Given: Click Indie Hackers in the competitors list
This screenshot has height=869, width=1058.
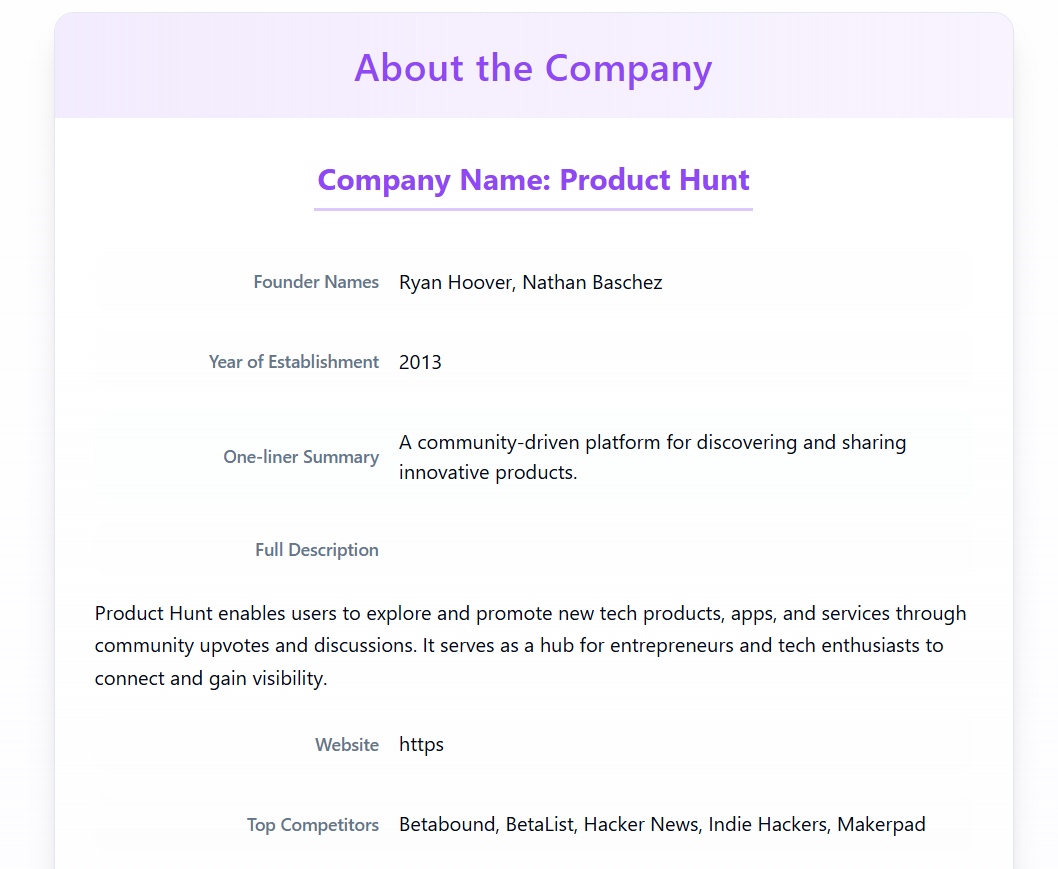Looking at the screenshot, I should point(769,824).
